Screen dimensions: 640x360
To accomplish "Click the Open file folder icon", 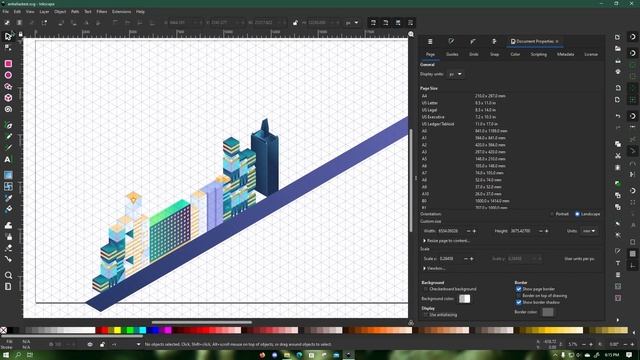I will point(618,49).
